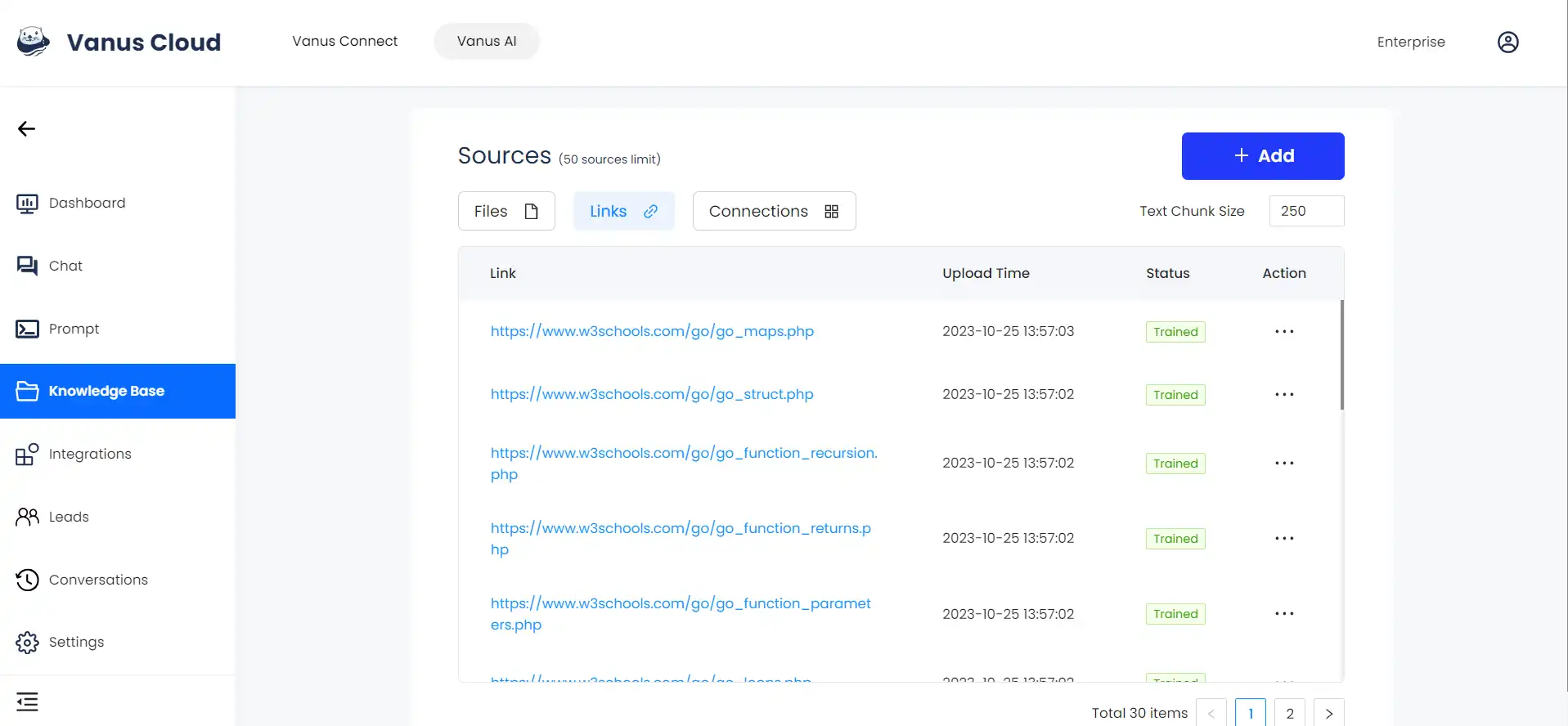Go to pagination page 2

[x=1290, y=713]
